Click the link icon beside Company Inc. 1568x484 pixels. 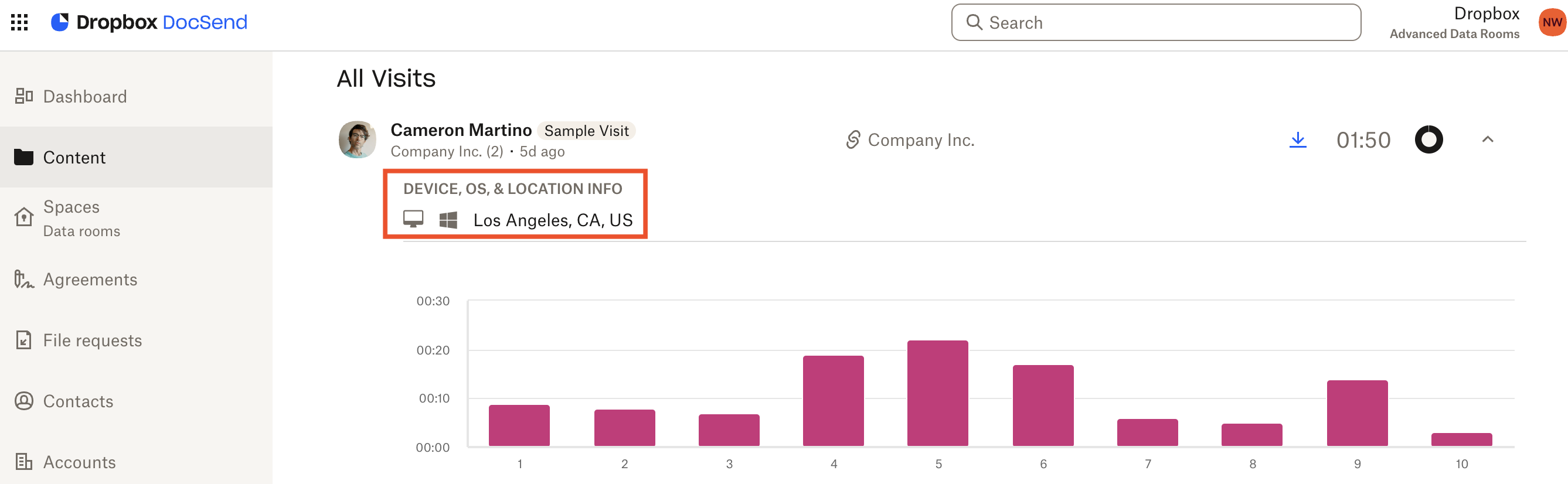(x=853, y=140)
